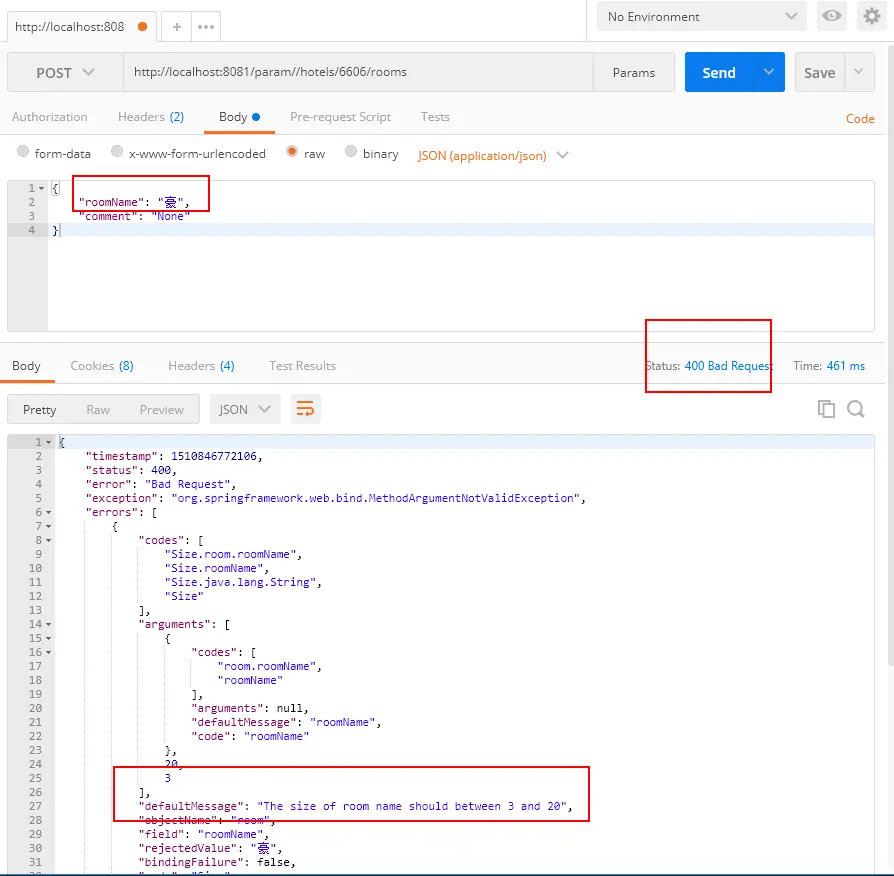This screenshot has height=876, width=894.
Task: Open the Test Results tab
Action: (302, 366)
